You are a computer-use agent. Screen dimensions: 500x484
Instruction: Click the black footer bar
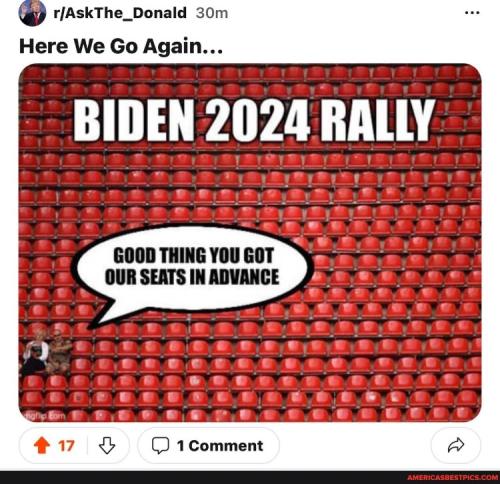click(250, 477)
